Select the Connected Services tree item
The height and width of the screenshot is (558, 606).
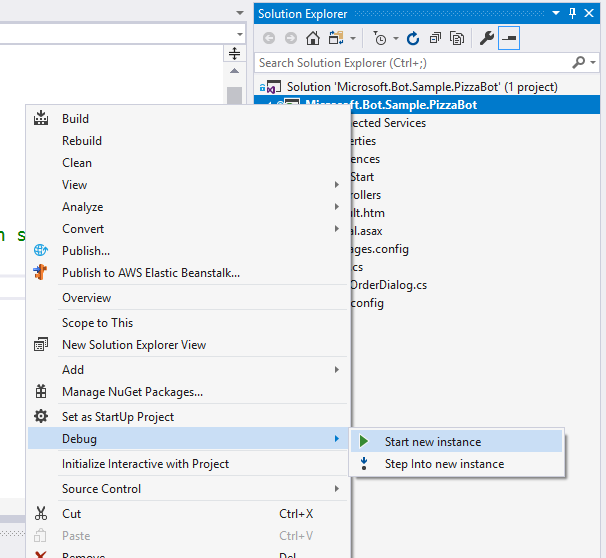coord(388,123)
